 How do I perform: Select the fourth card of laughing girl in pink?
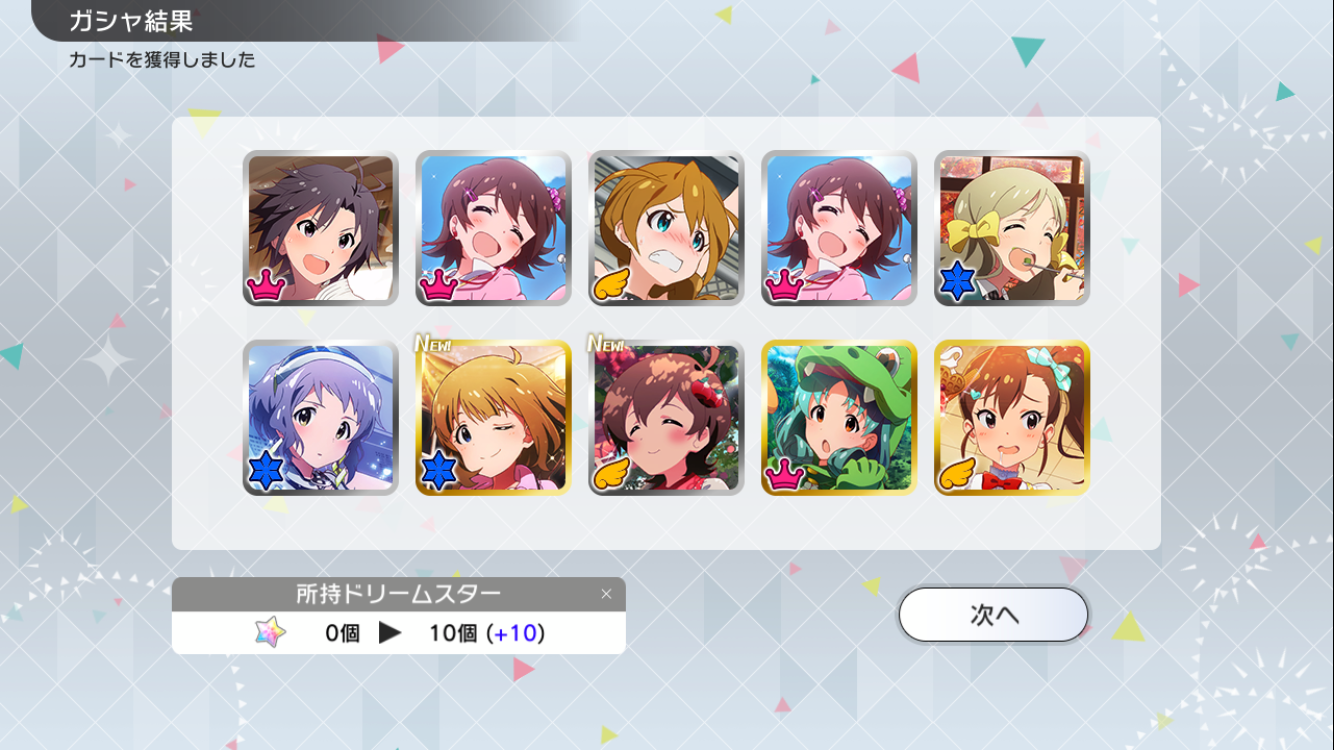tap(839, 228)
